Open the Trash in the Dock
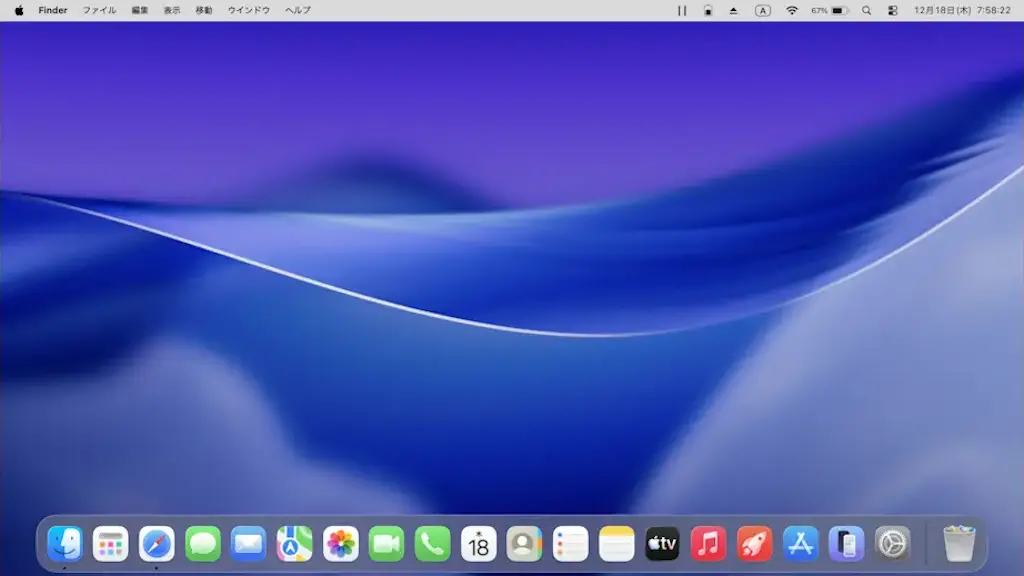This screenshot has width=1024, height=576. point(957,545)
